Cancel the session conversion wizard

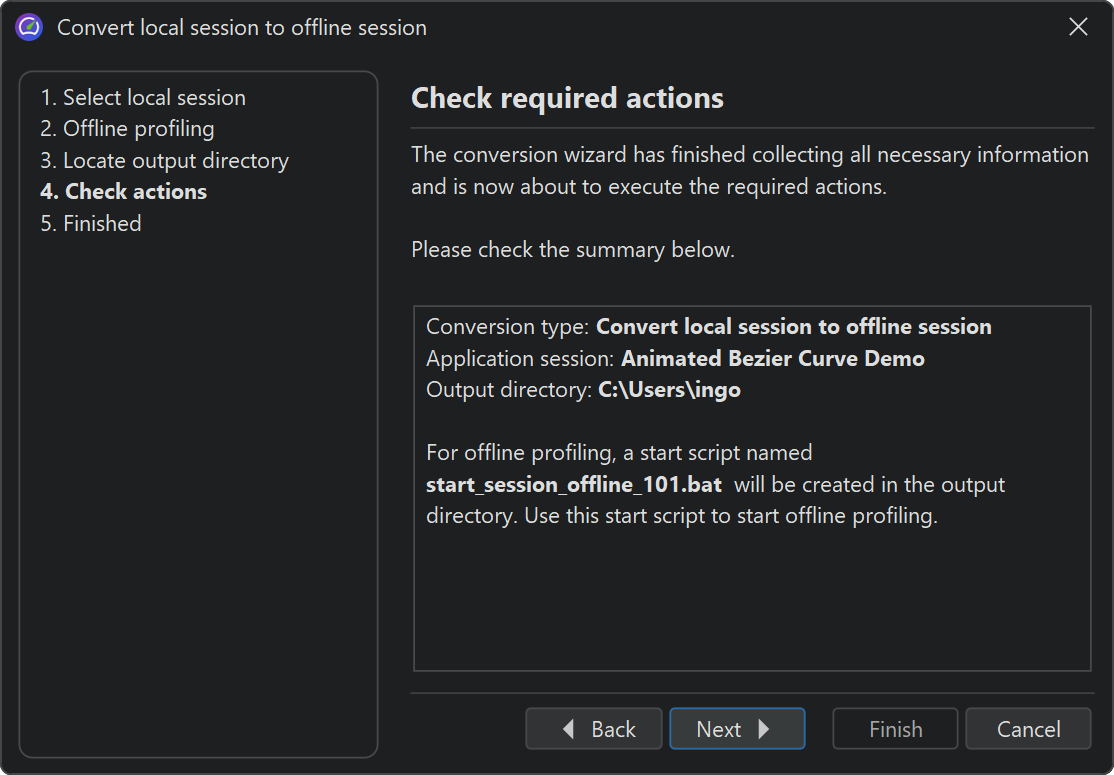pos(1028,729)
